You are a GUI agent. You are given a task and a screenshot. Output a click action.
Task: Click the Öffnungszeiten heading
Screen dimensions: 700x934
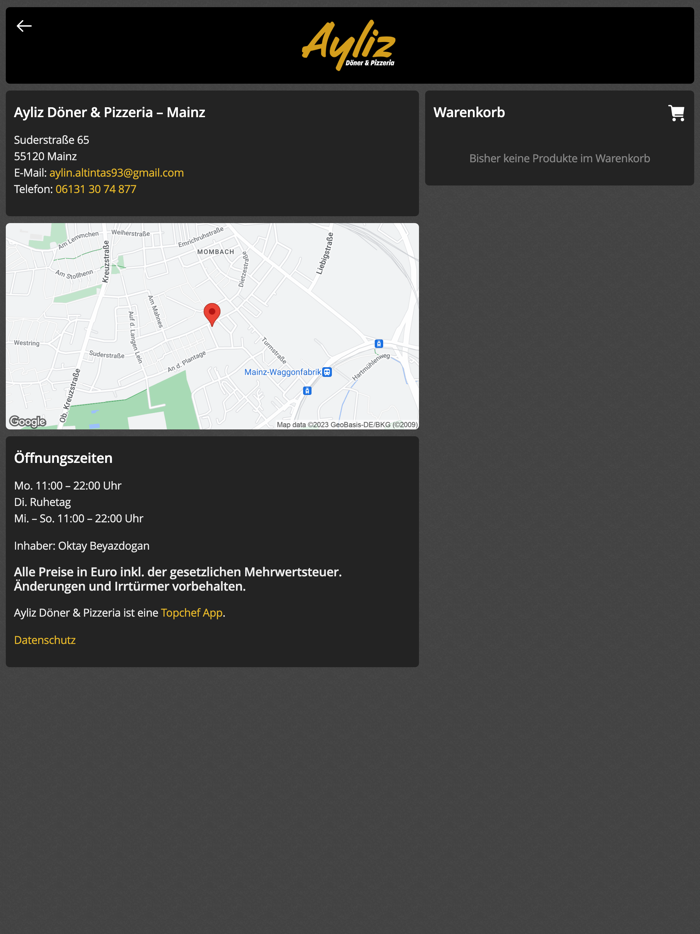(63, 458)
